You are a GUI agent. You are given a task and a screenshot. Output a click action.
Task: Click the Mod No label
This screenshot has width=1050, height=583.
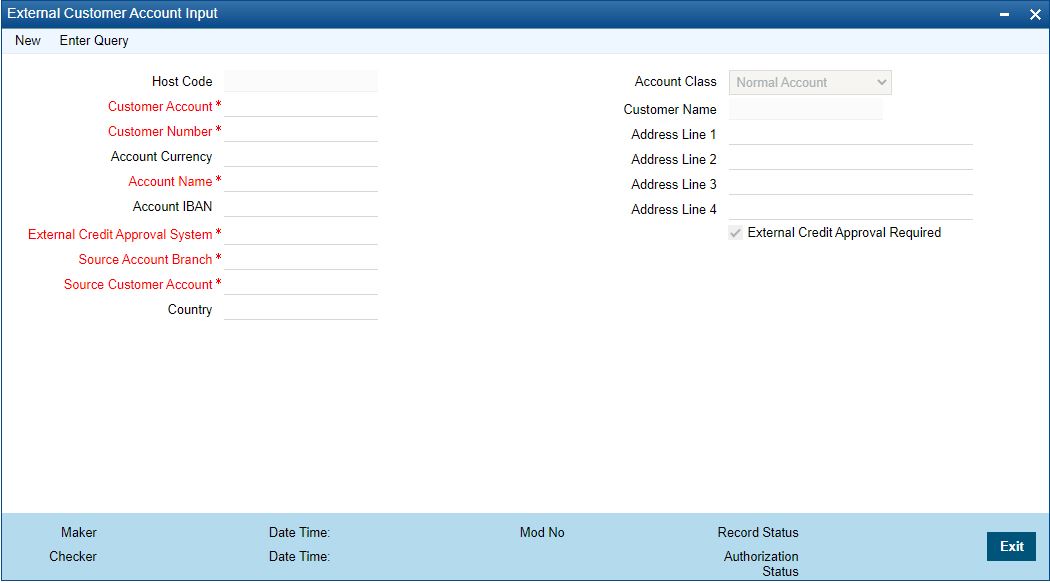[x=542, y=532]
